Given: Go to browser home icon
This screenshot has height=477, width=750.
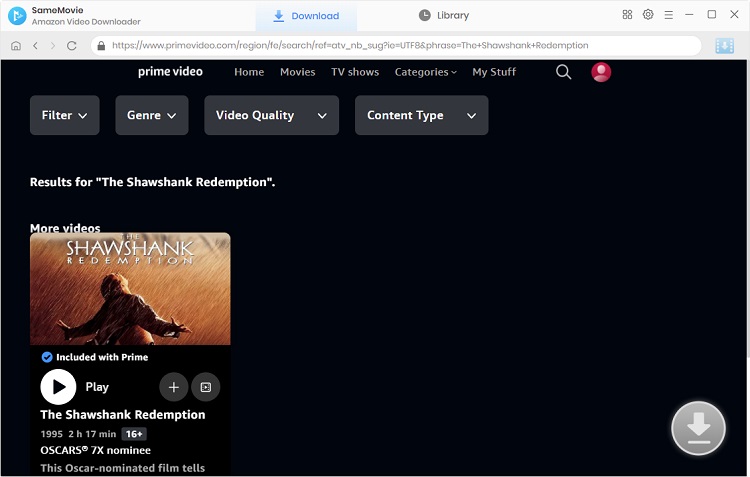Looking at the screenshot, I should (16, 45).
